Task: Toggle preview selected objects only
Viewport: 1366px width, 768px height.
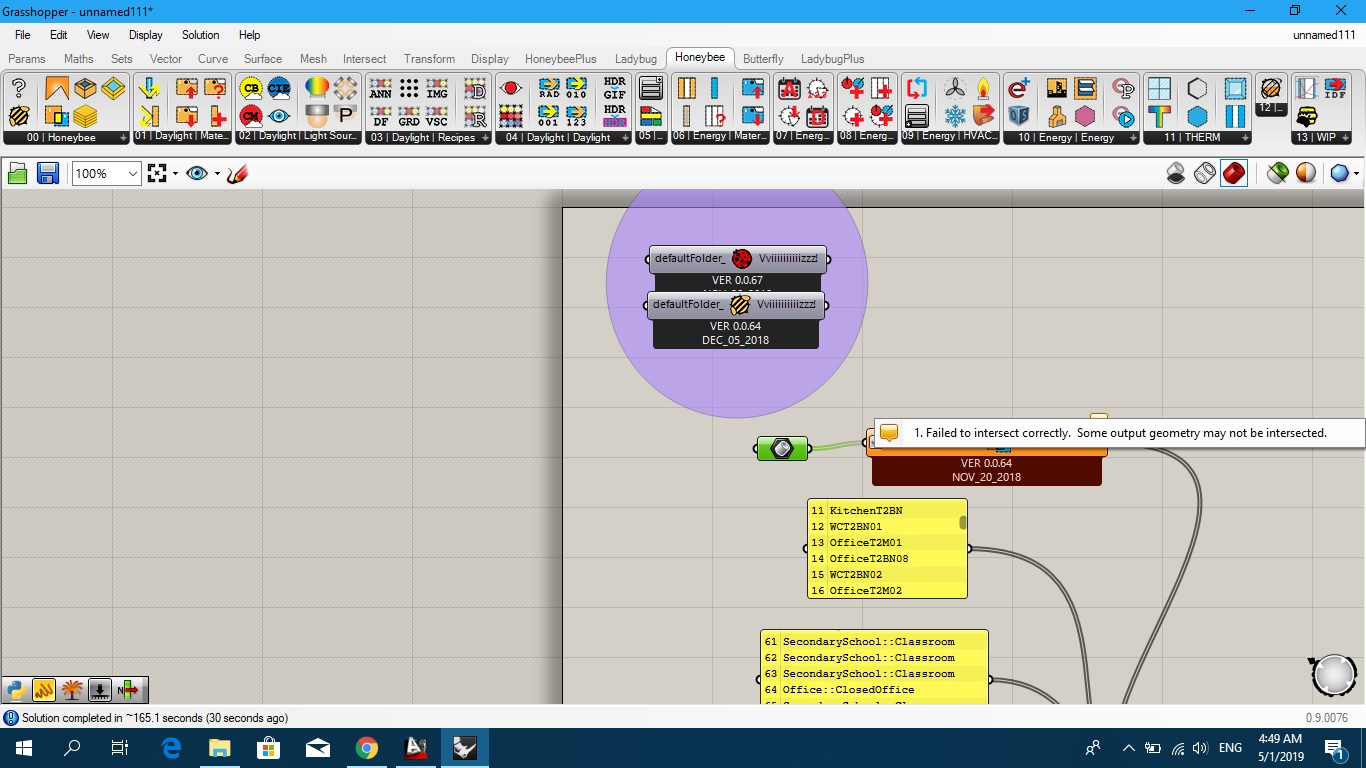Action: [x=1277, y=174]
